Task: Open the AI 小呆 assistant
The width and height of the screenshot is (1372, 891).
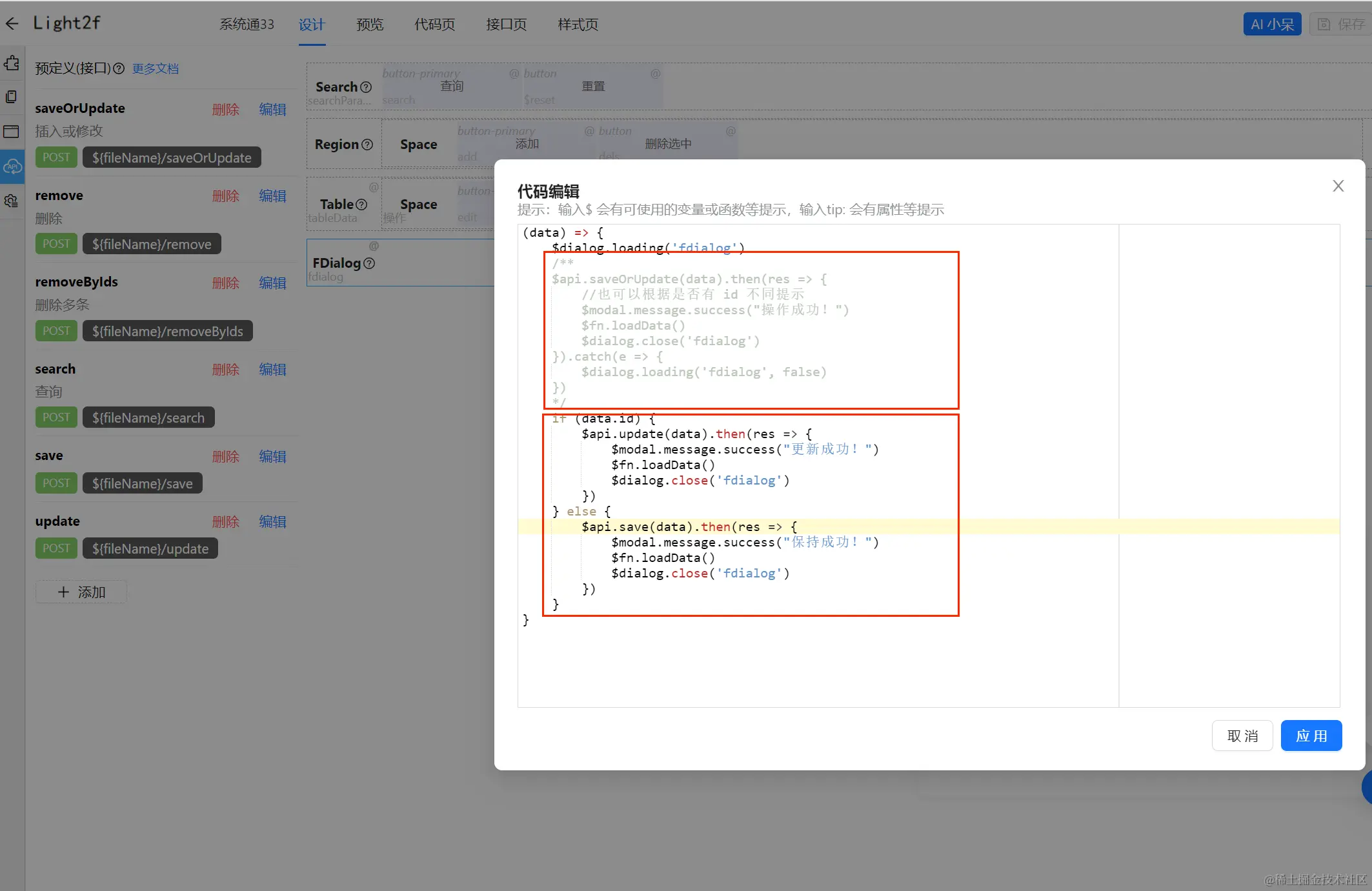Action: 1272,24
